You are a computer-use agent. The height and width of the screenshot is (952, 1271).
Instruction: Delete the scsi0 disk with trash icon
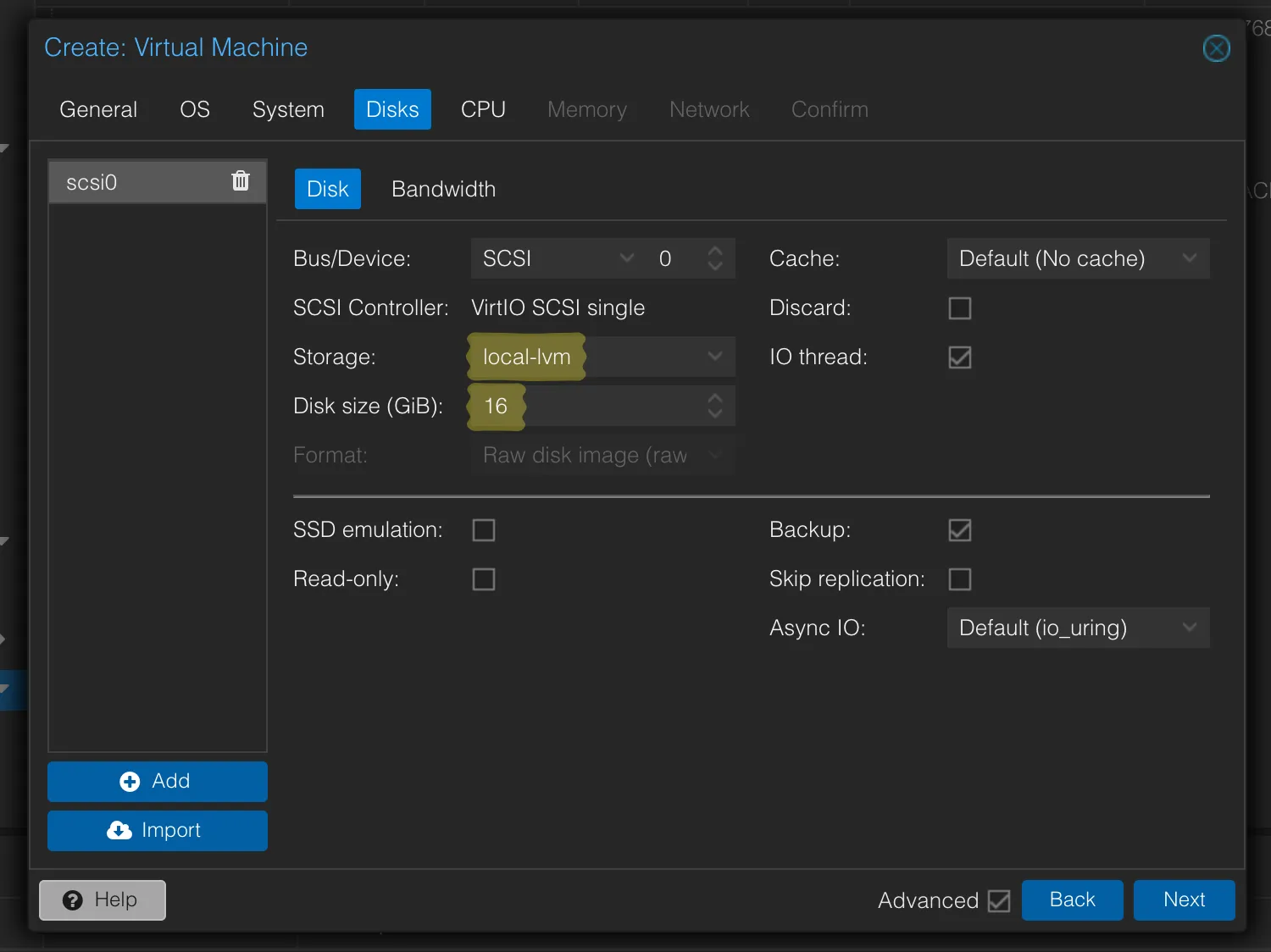[241, 180]
